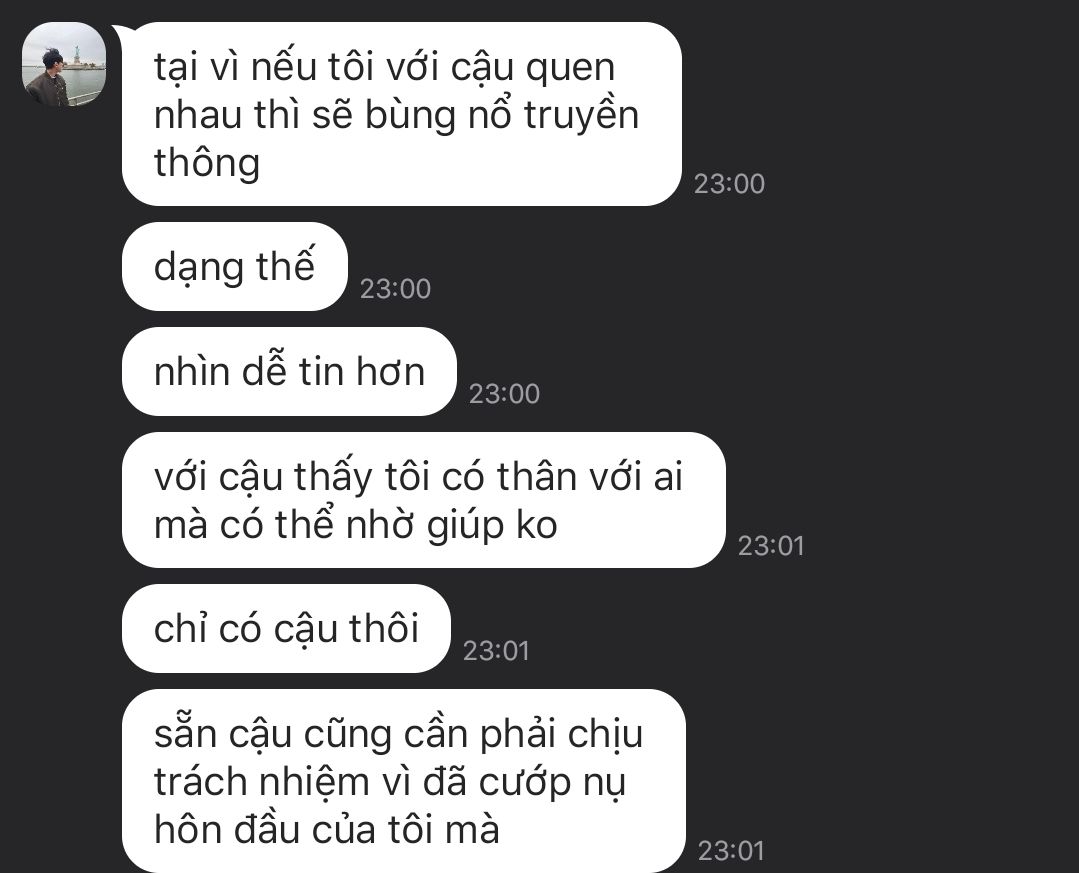Screen dimensions: 1079x873
Task: Click the timestamp beside 'nhìn dễ tin hơn'
Action: 504,394
